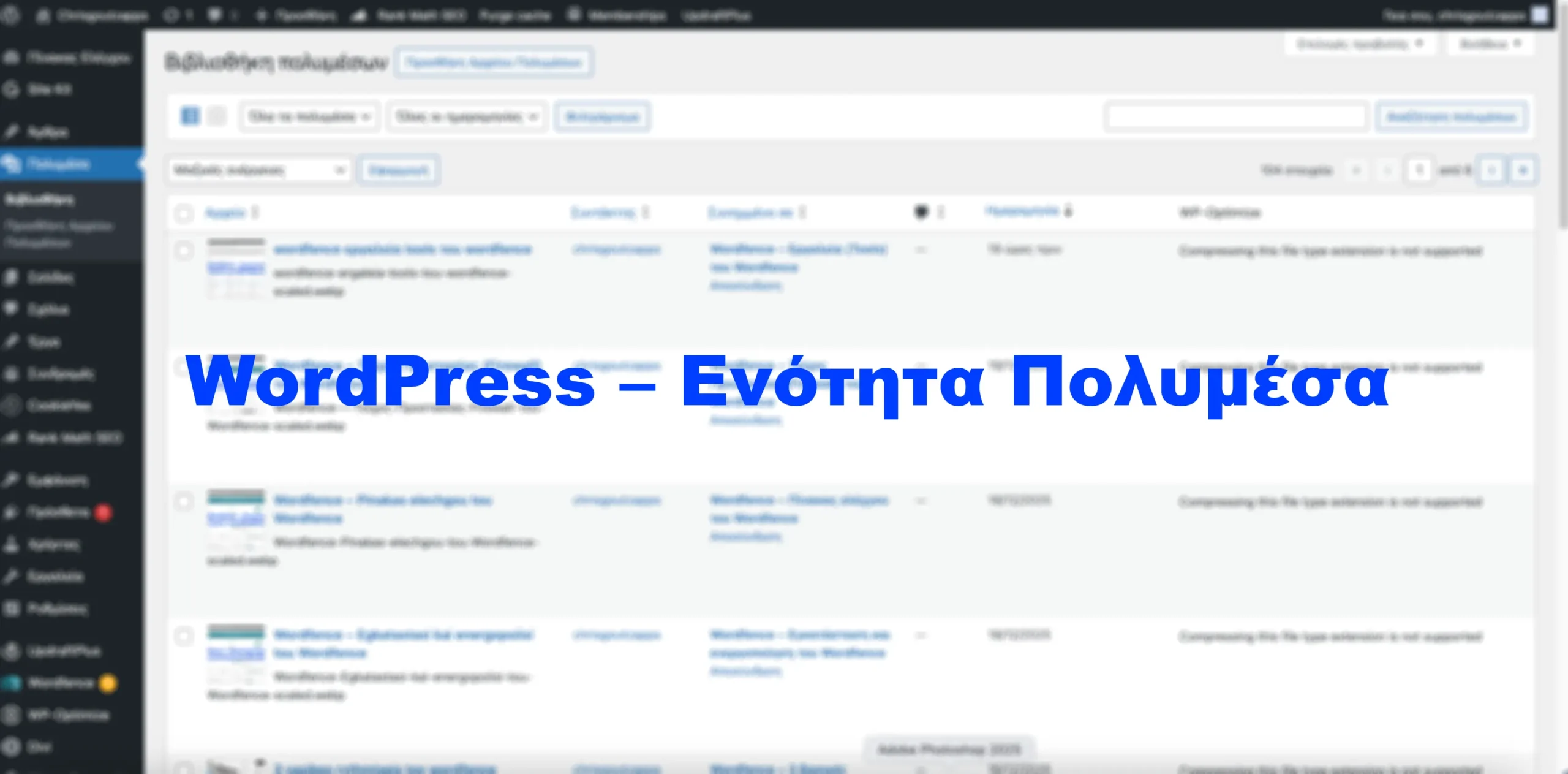Viewport: 1568px width, 774px height.
Task: Open the Όλα τα πολυμέσα filter dropdown
Action: [310, 116]
